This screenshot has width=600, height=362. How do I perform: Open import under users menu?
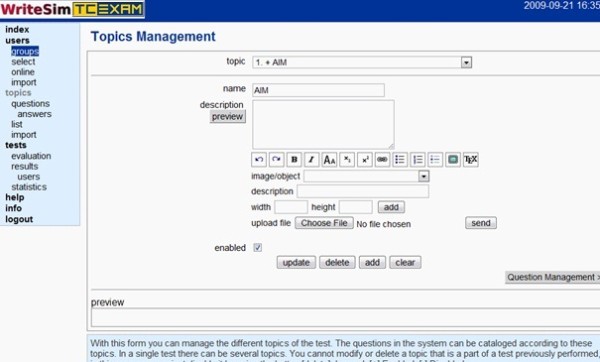24,82
